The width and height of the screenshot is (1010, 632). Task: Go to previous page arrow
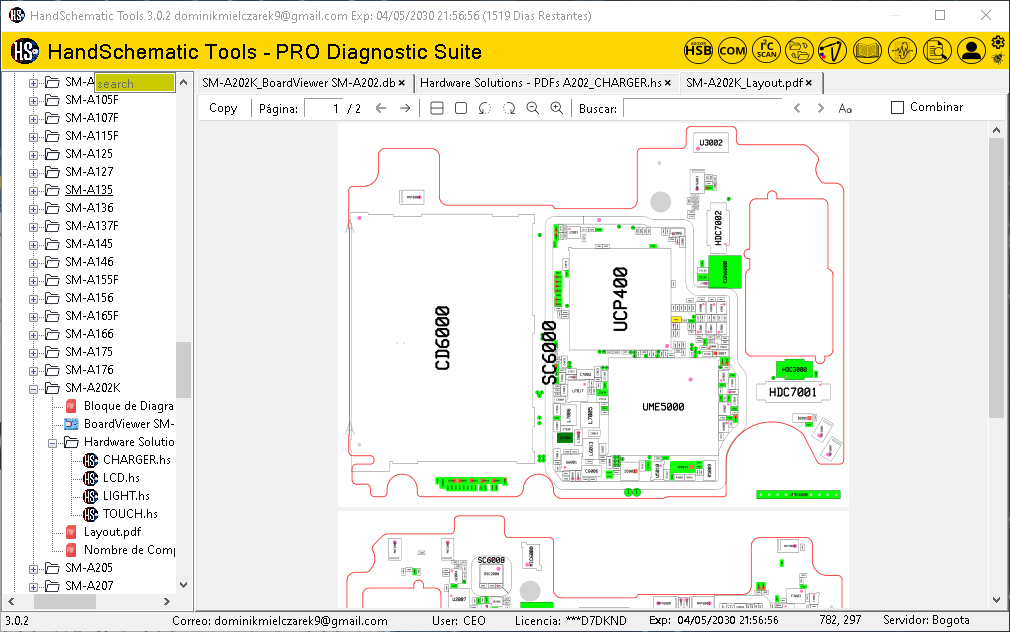pyautogui.click(x=381, y=108)
